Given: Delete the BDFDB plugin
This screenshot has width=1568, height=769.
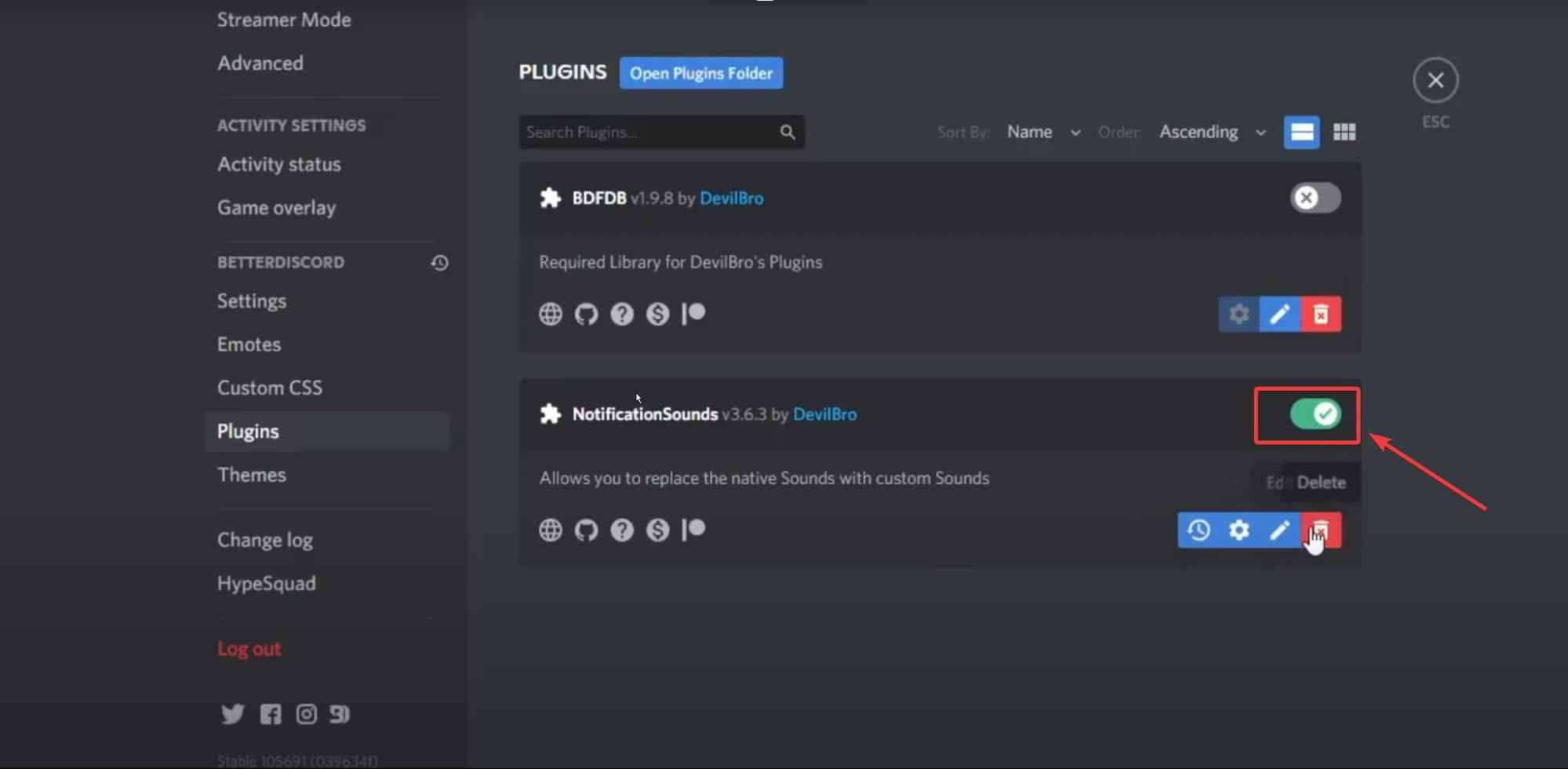Looking at the screenshot, I should coord(1321,315).
